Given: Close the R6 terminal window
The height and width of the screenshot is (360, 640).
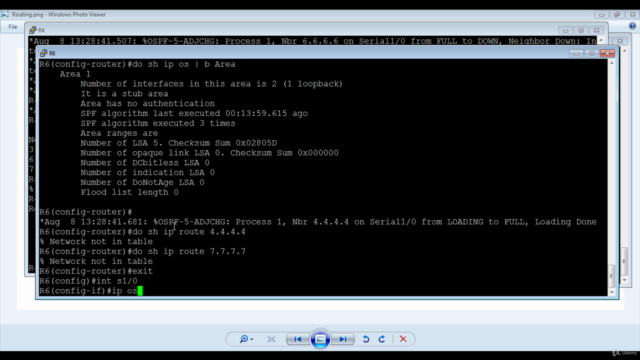Looking at the screenshot, I should click(607, 53).
